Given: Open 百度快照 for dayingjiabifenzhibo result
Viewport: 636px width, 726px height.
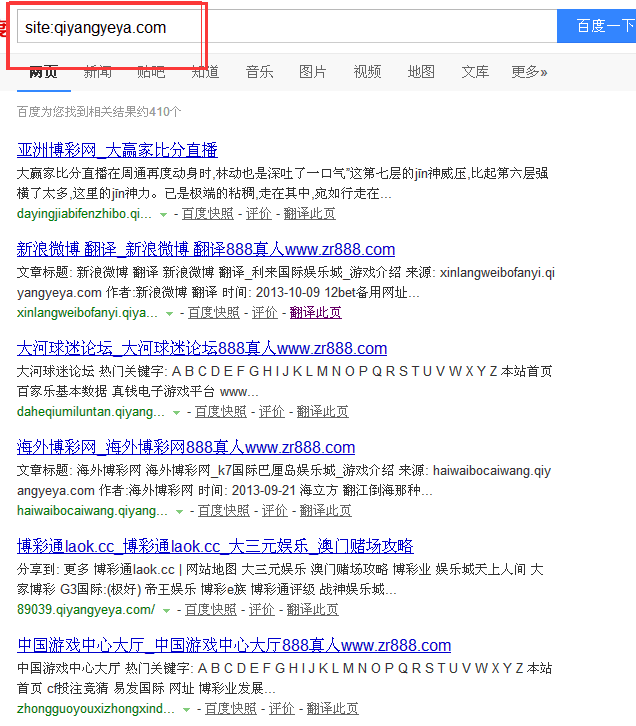Looking at the screenshot, I should [x=208, y=213].
